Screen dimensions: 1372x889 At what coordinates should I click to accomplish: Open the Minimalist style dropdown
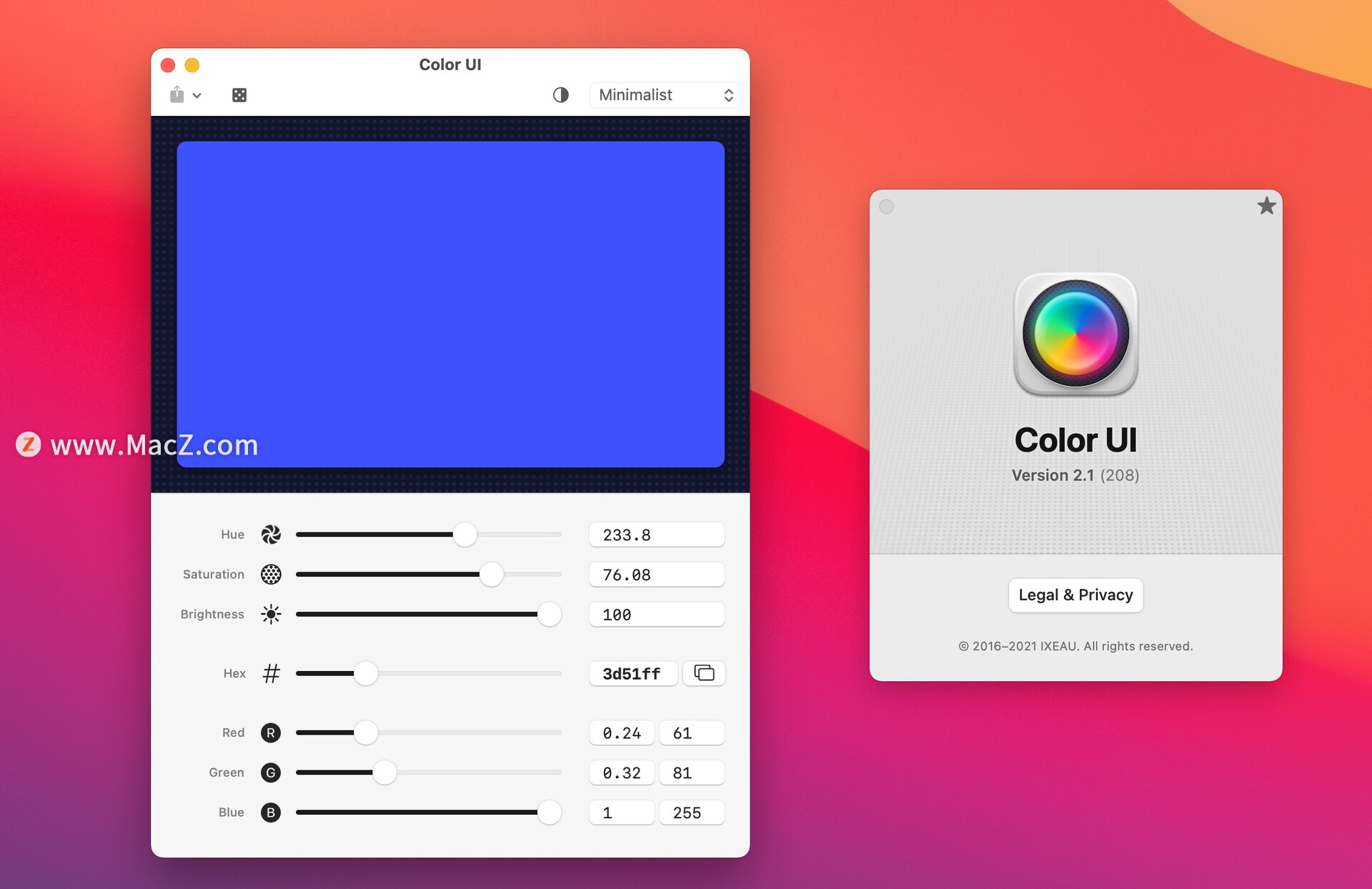[x=665, y=95]
